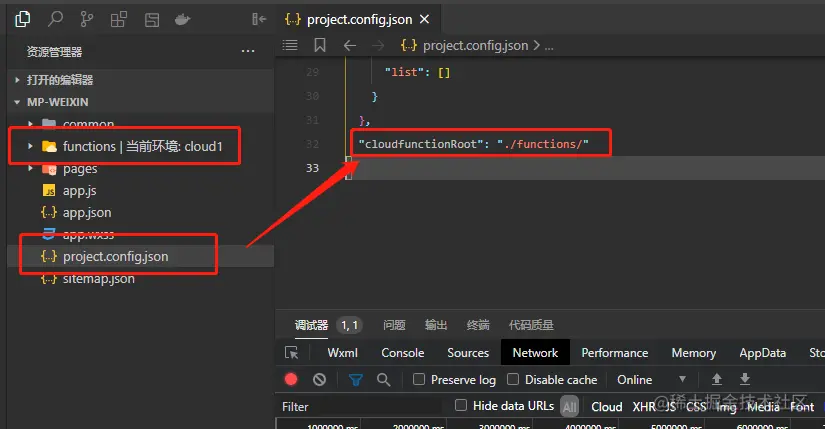Switch to the 调试器 panel tab
Screen dimensions: 825x429
311,325
